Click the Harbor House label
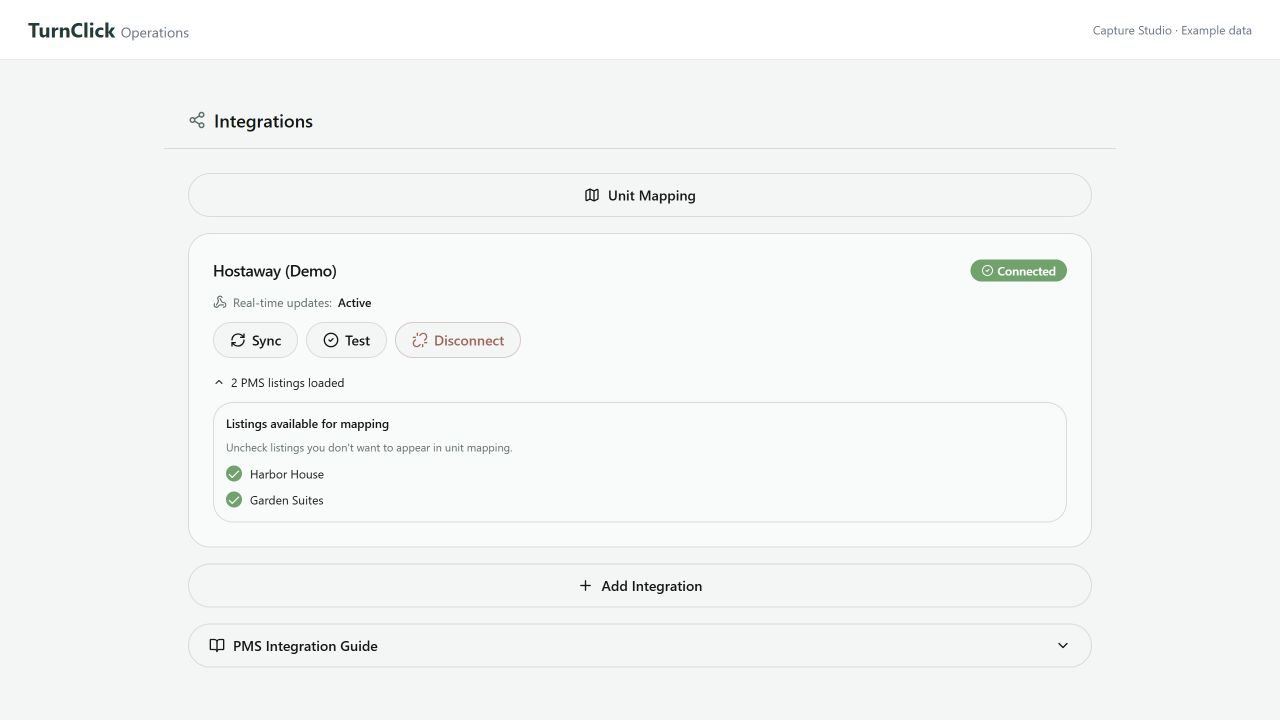The width and height of the screenshot is (1280, 720). (x=287, y=474)
